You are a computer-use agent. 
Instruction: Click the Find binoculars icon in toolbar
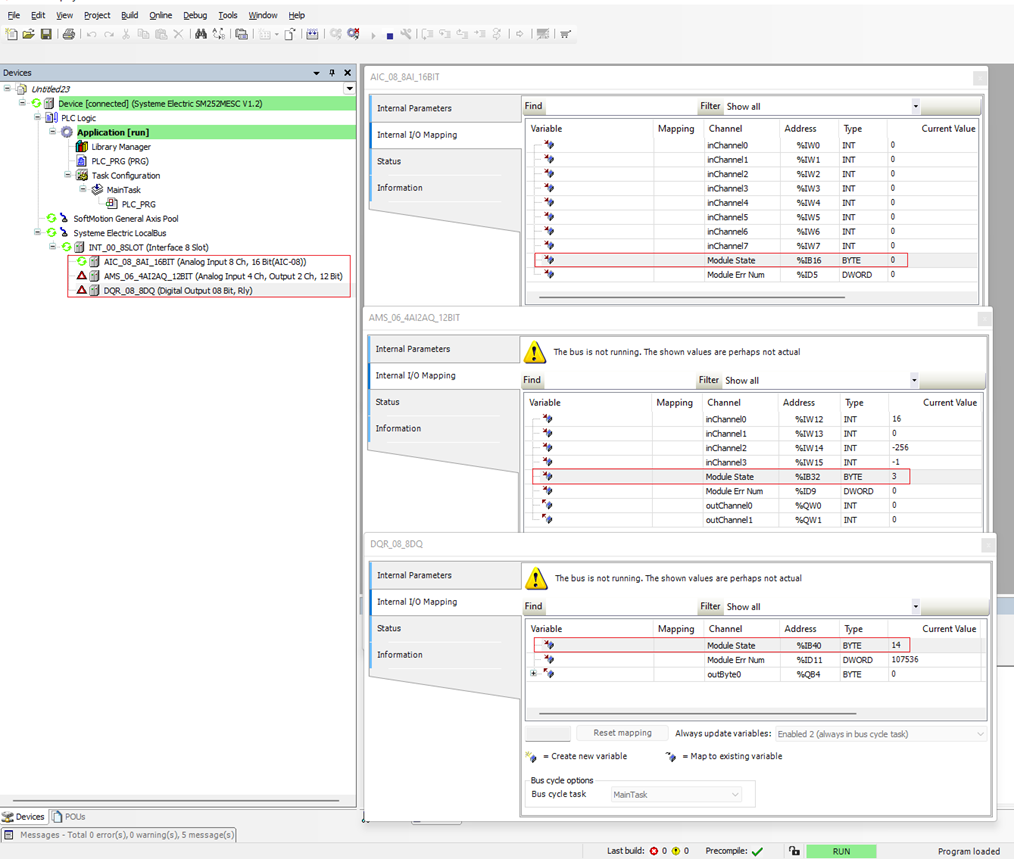tap(201, 34)
